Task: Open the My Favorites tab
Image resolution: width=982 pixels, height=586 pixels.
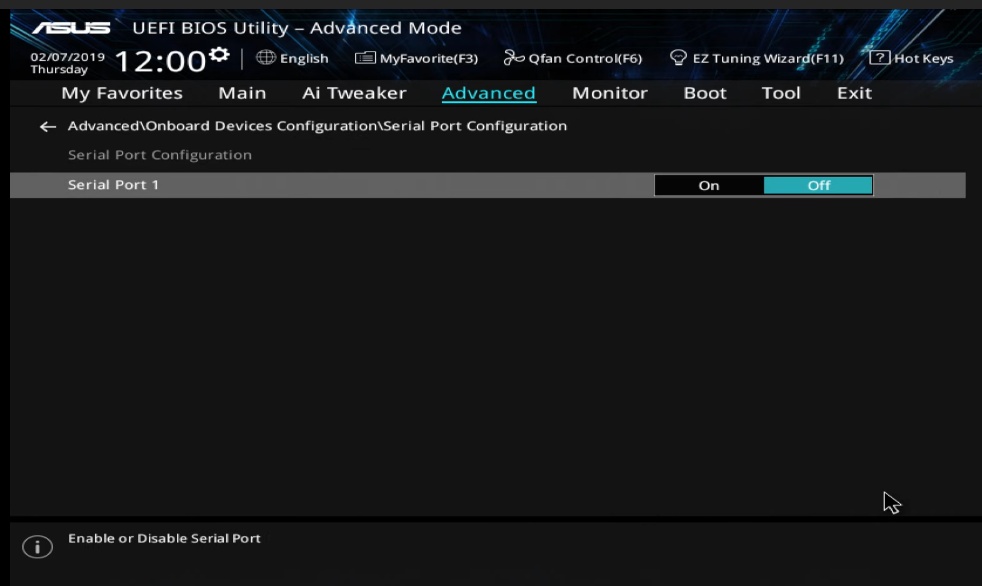Action: pos(121,93)
